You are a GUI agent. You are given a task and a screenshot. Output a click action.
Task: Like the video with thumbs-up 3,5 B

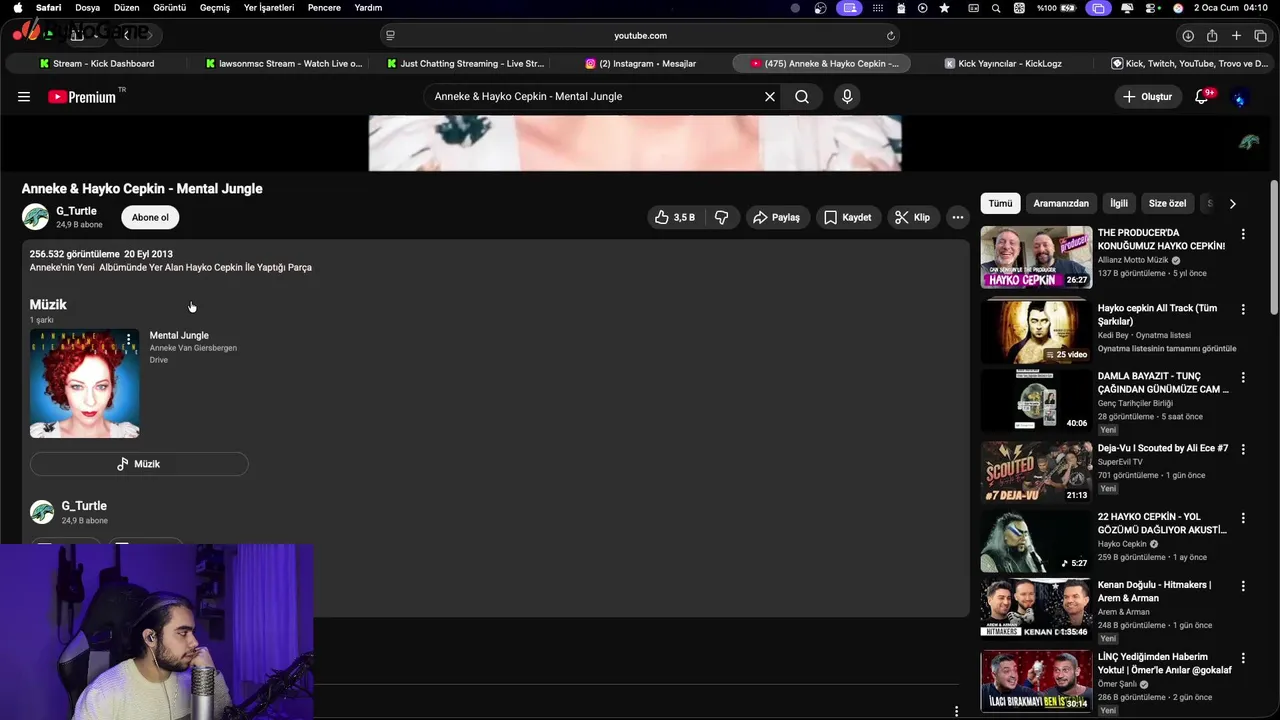click(x=675, y=217)
